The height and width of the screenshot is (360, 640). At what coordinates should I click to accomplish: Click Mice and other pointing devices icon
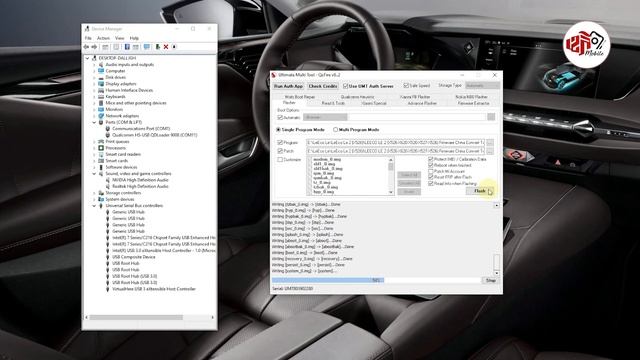(101, 103)
